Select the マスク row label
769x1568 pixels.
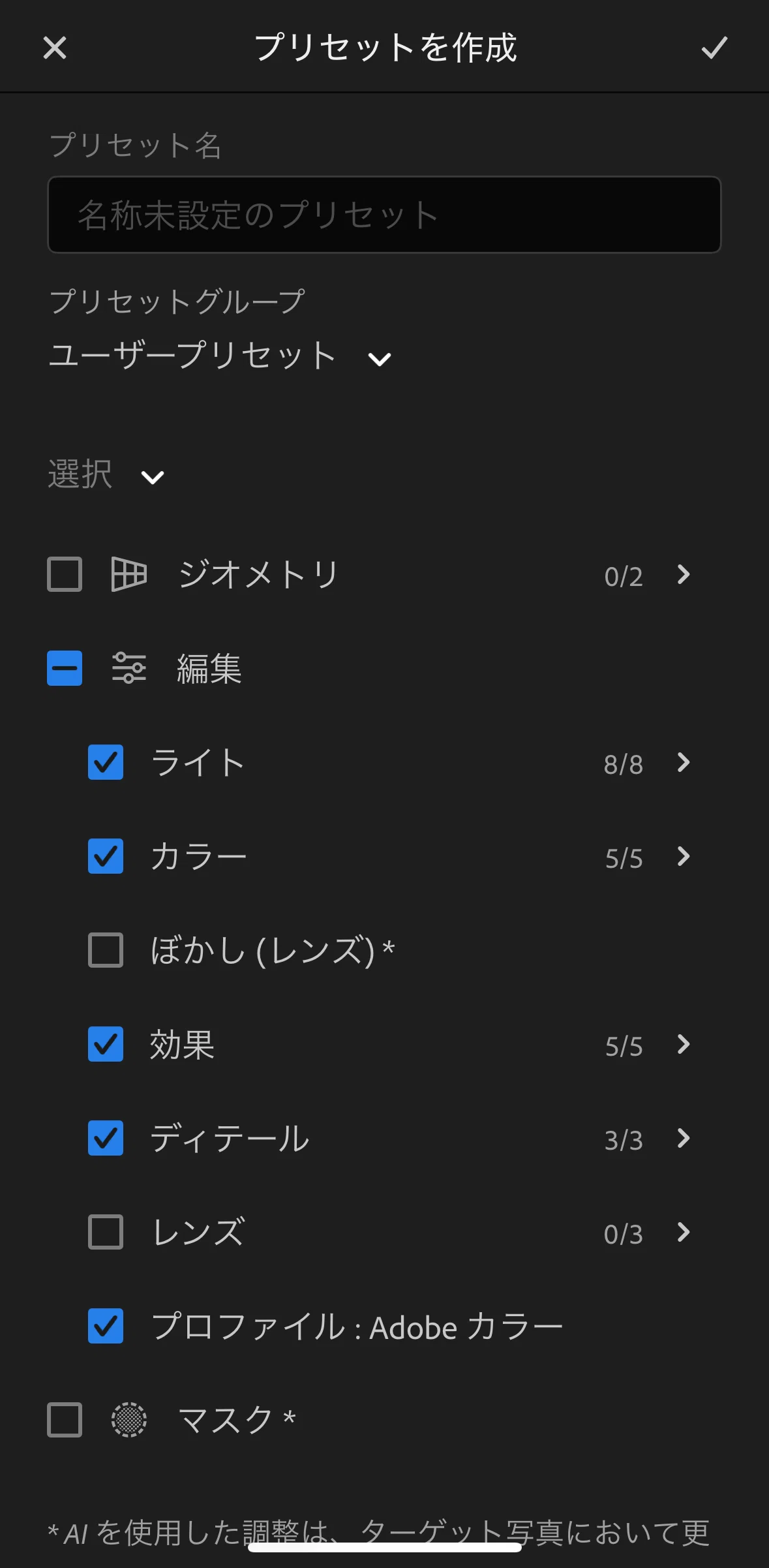[236, 1420]
